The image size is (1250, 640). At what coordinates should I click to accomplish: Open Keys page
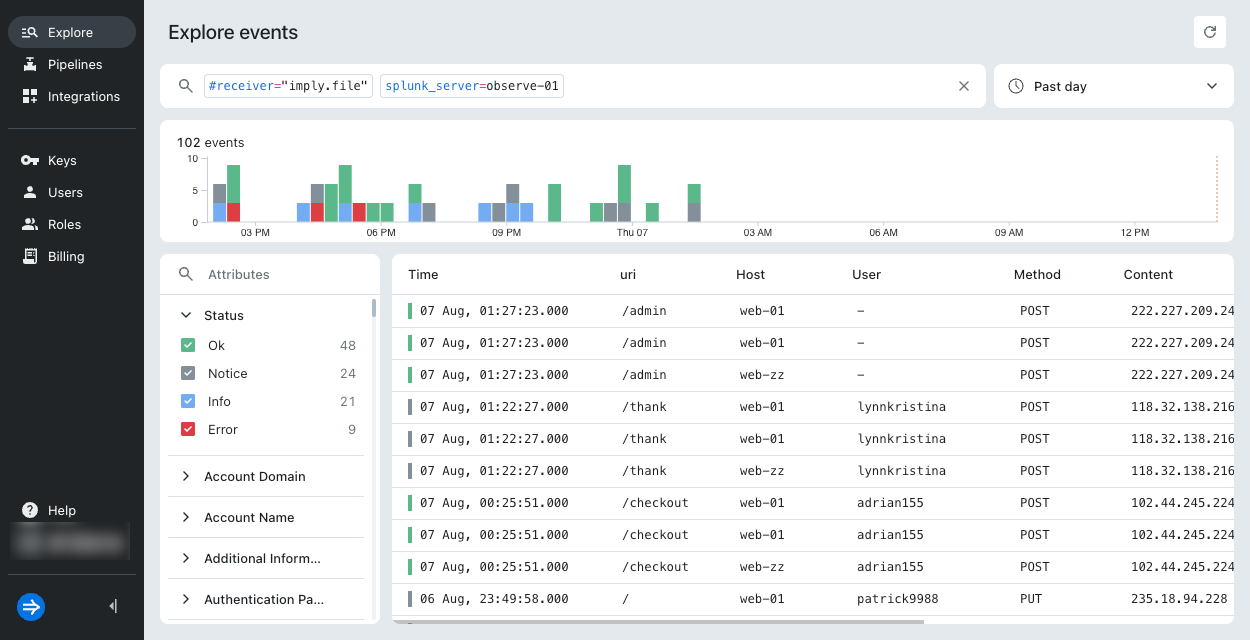coord(72,160)
